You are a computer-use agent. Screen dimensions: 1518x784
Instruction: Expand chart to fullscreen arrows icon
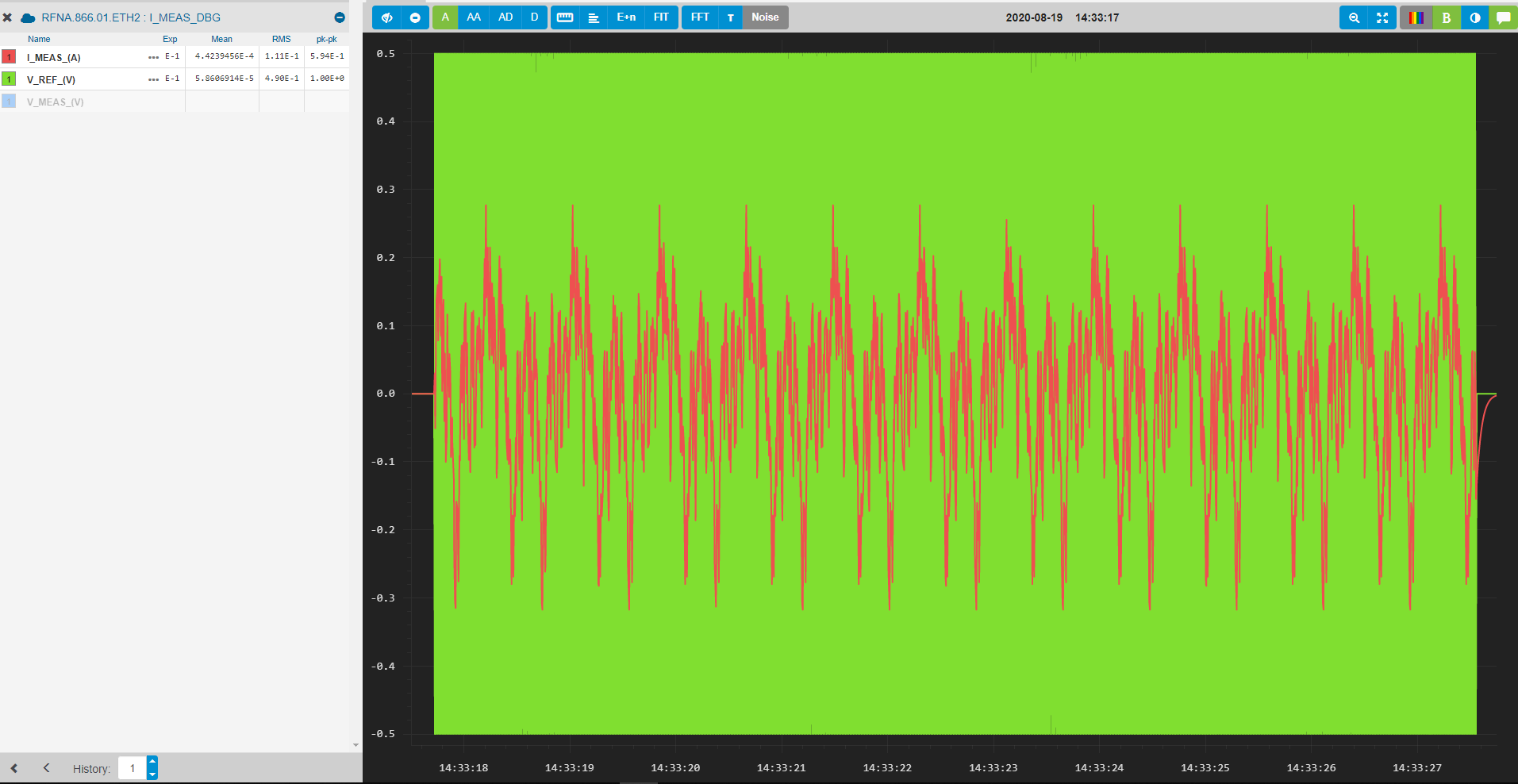point(1382,17)
